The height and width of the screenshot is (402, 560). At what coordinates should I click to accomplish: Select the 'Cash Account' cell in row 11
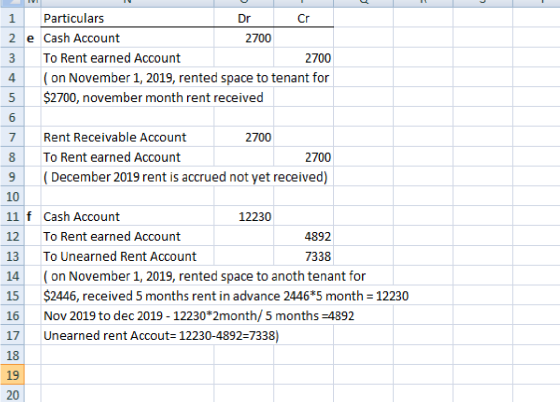128,216
